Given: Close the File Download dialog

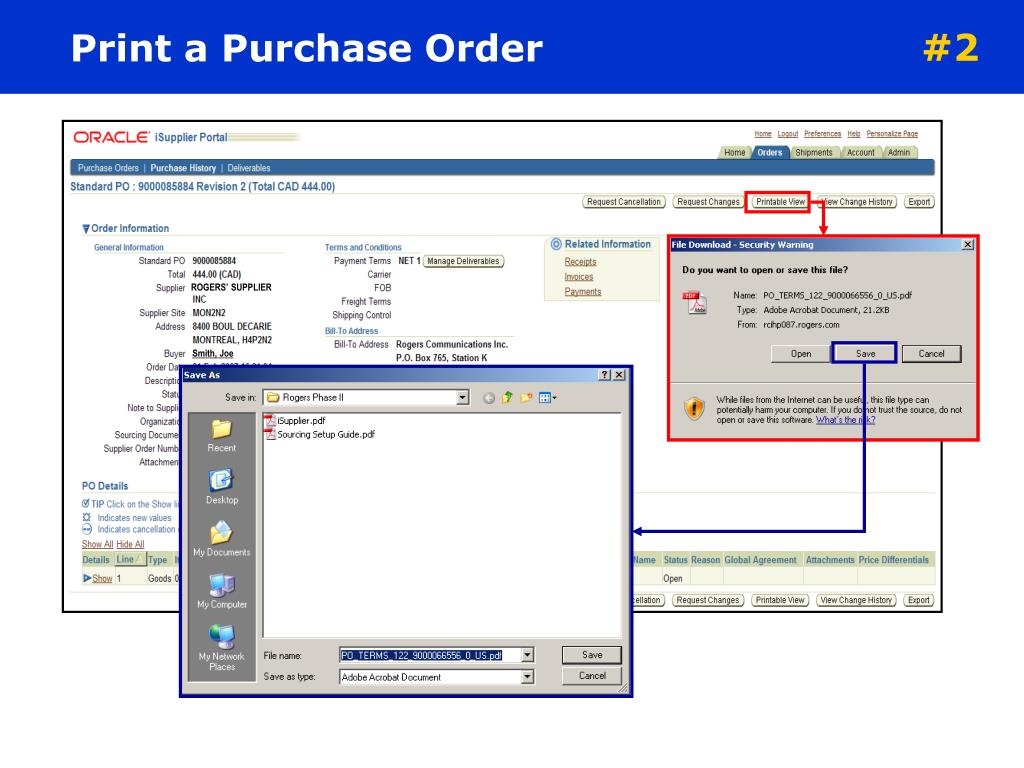Looking at the screenshot, I should click(967, 244).
